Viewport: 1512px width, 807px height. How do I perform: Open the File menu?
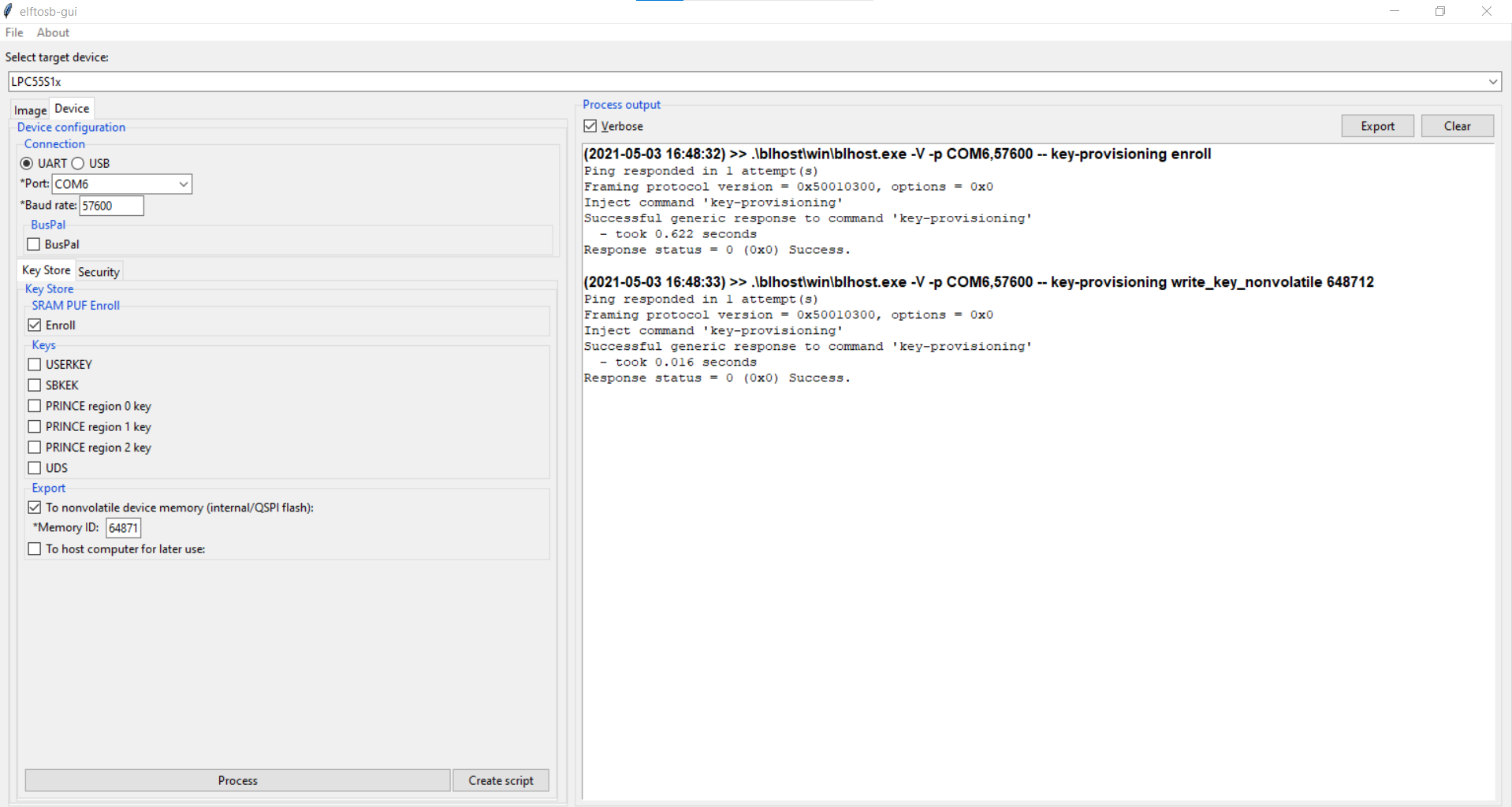click(14, 32)
